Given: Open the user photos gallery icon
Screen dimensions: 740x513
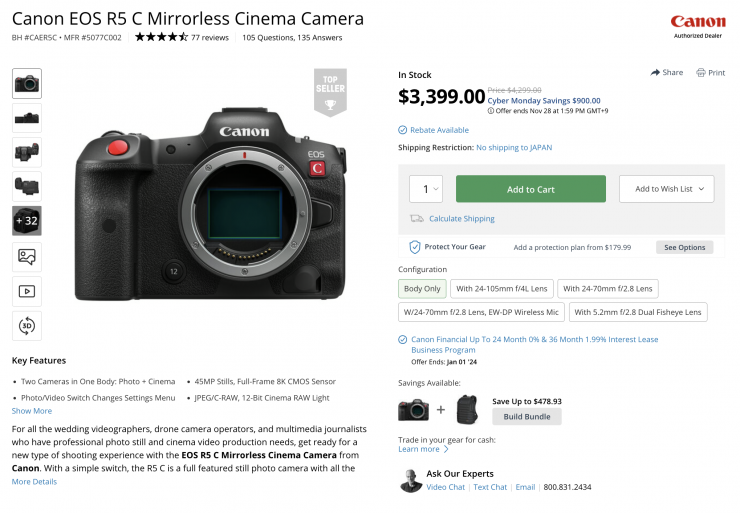Looking at the screenshot, I should click(x=27, y=256).
